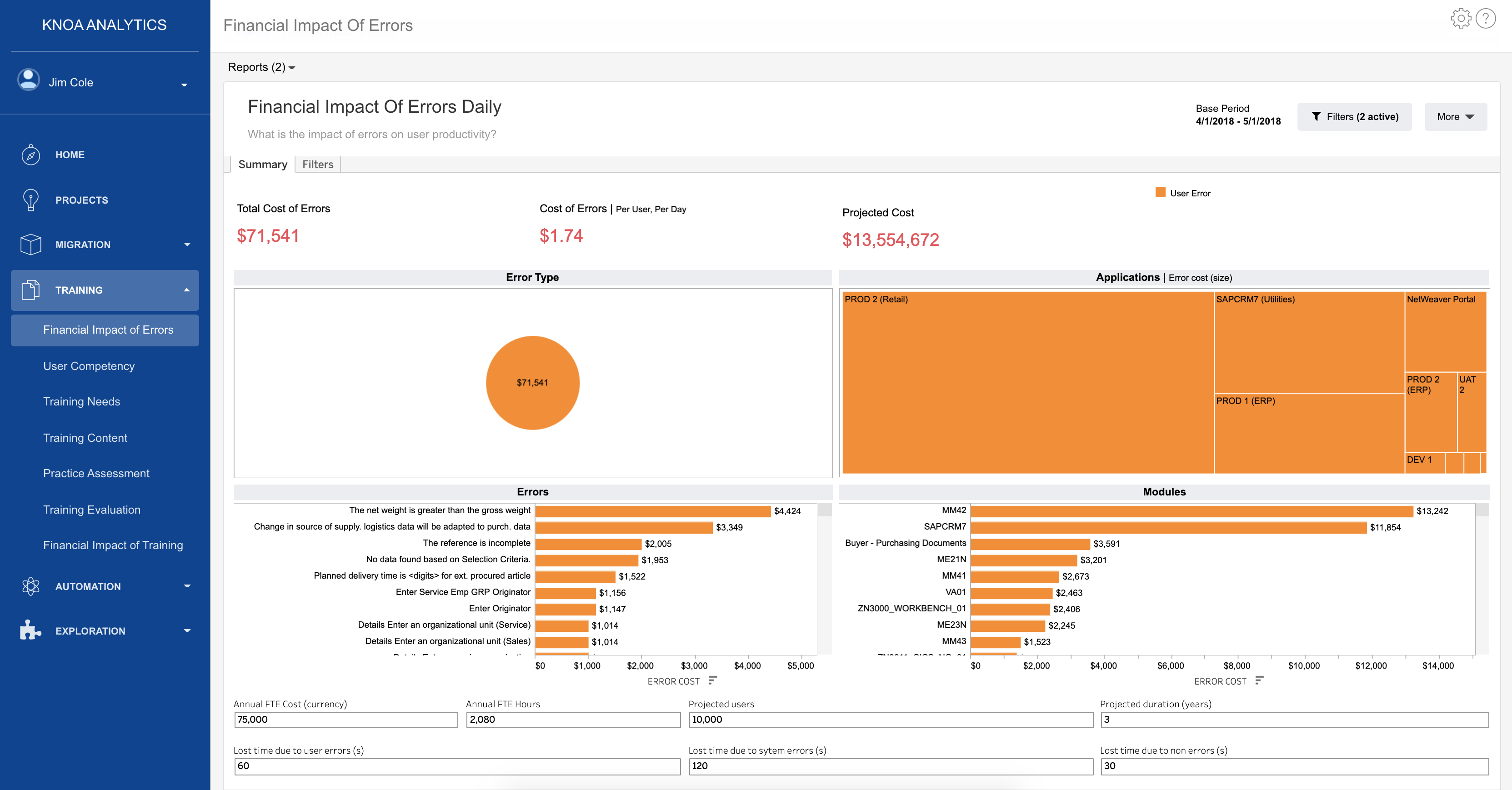
Task: Open the More dropdown menu
Action: tap(1455, 117)
